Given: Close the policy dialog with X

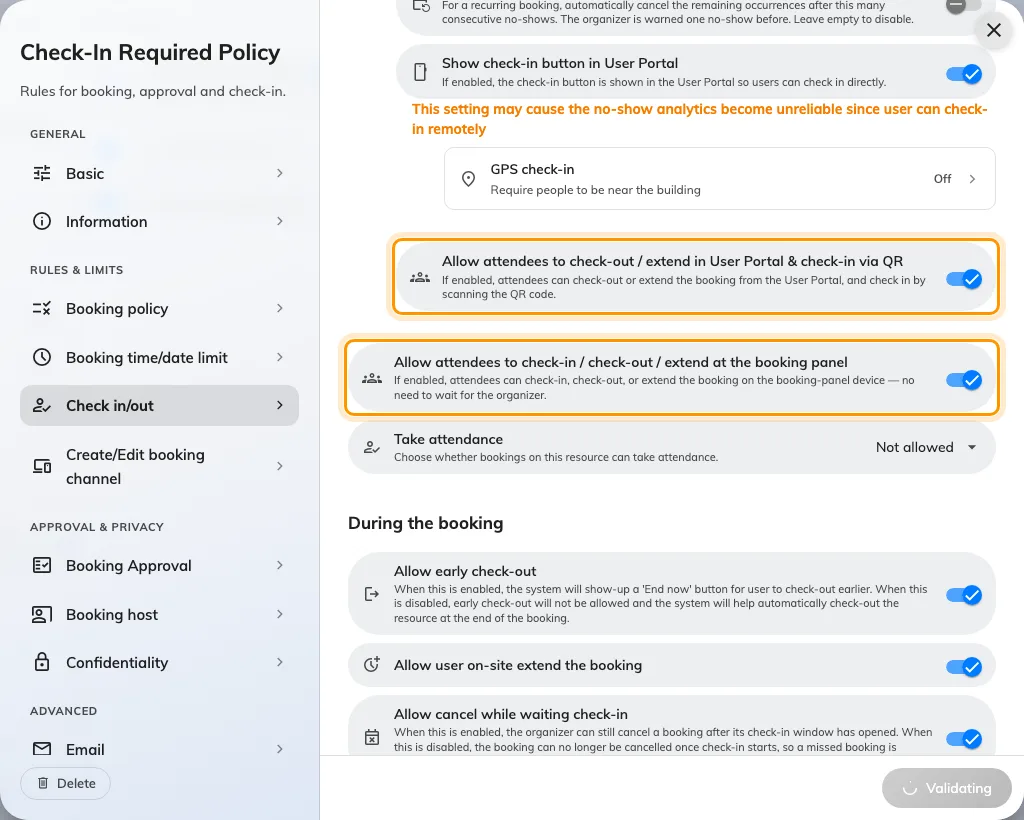Looking at the screenshot, I should 993,30.
